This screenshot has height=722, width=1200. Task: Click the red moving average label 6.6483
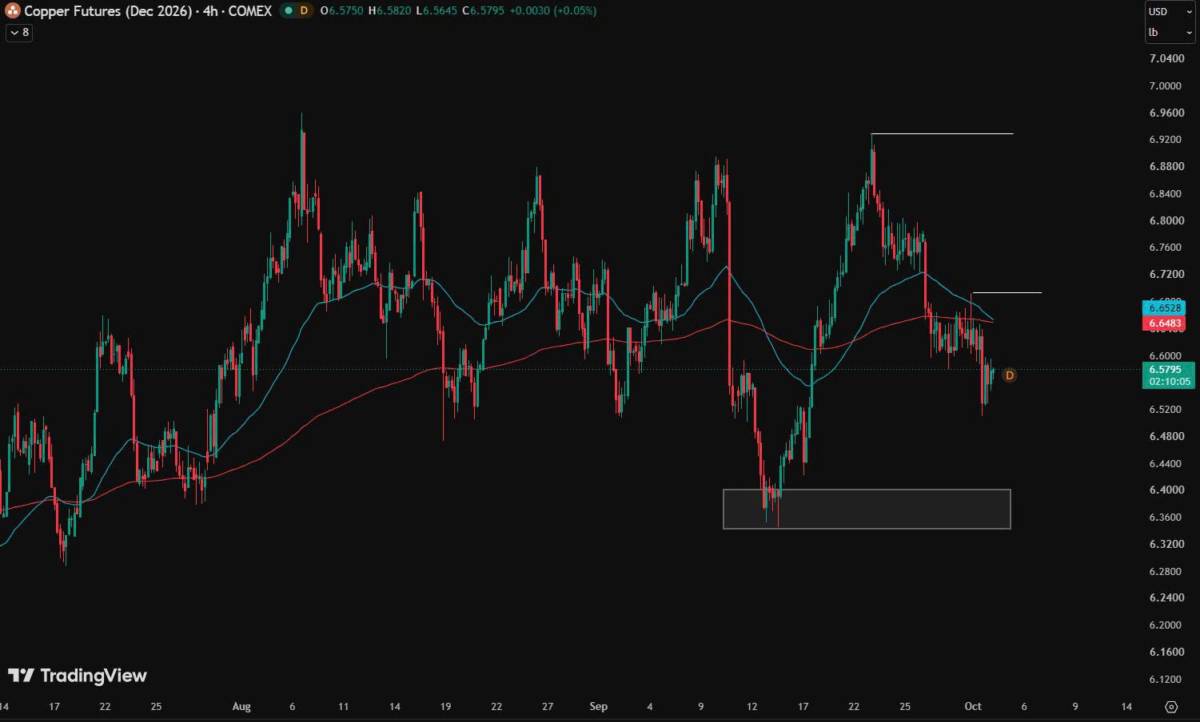click(x=1162, y=323)
